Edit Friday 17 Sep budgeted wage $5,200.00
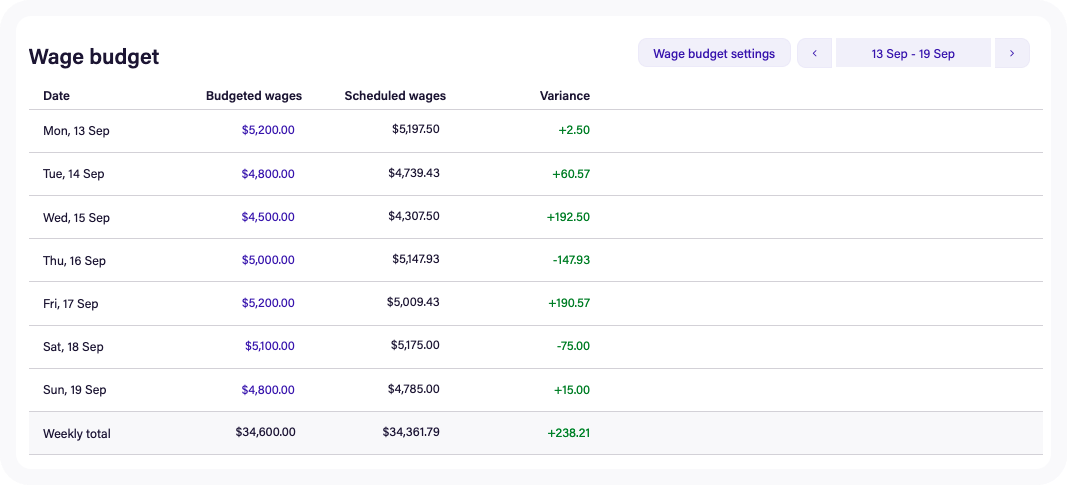The width and height of the screenshot is (1067, 485). (268, 303)
